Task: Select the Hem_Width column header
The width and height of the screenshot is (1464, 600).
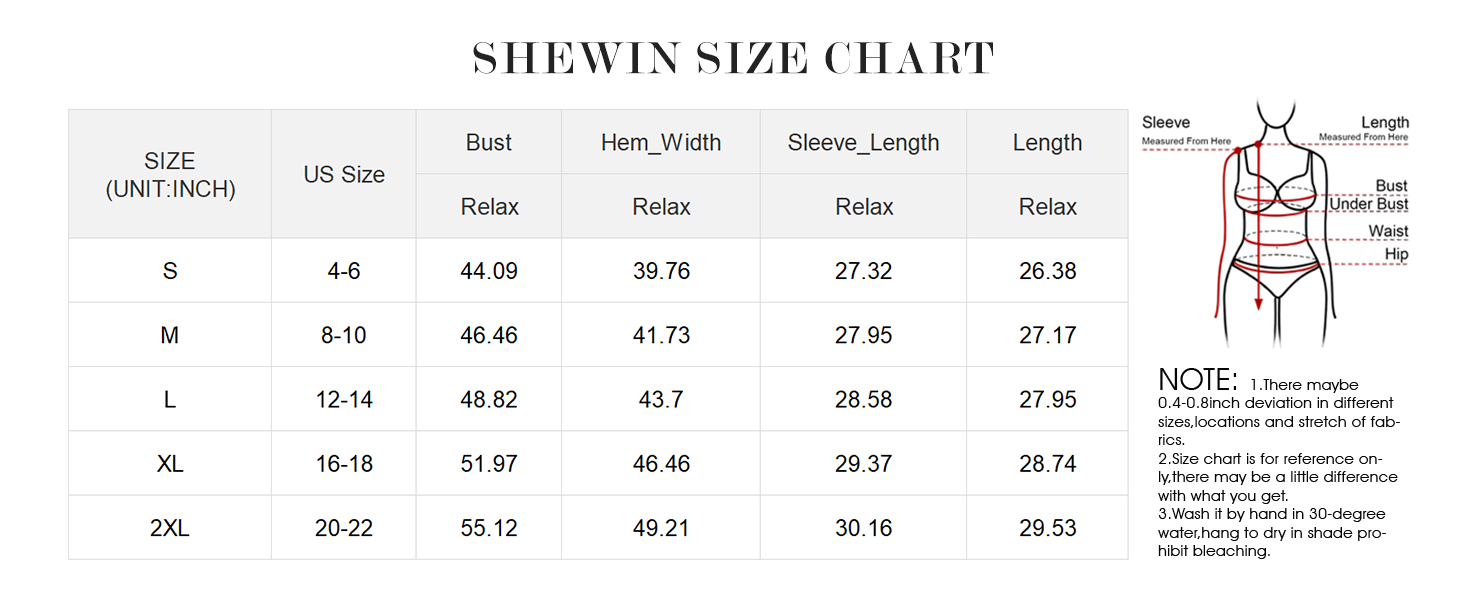Action: pos(661,143)
